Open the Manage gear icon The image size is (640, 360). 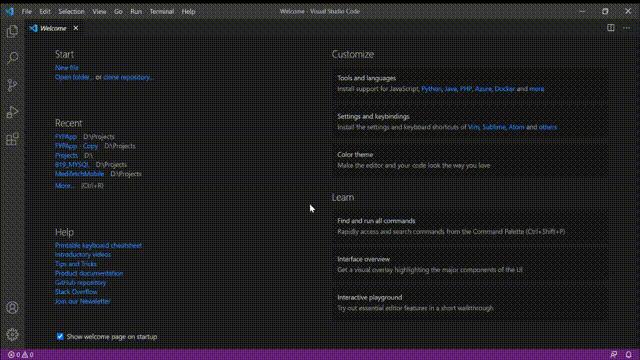pyautogui.click(x=12, y=334)
